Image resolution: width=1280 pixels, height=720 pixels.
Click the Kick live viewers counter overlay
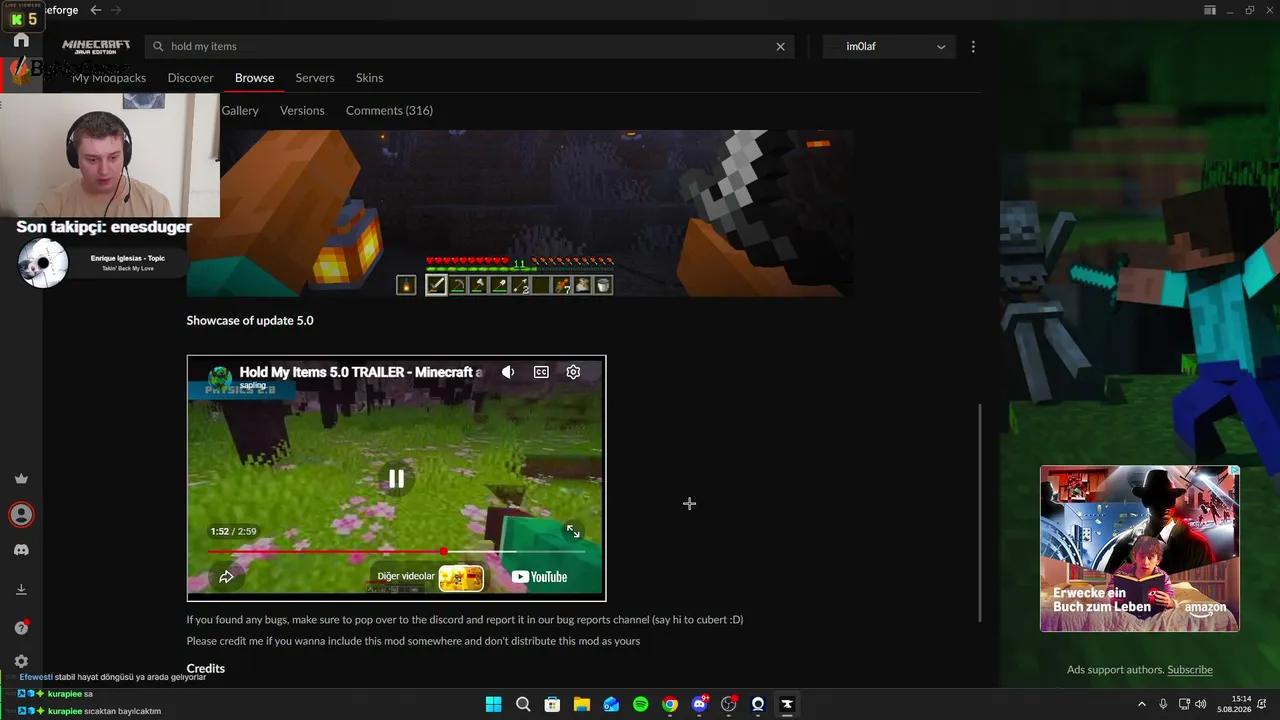pos(24,16)
